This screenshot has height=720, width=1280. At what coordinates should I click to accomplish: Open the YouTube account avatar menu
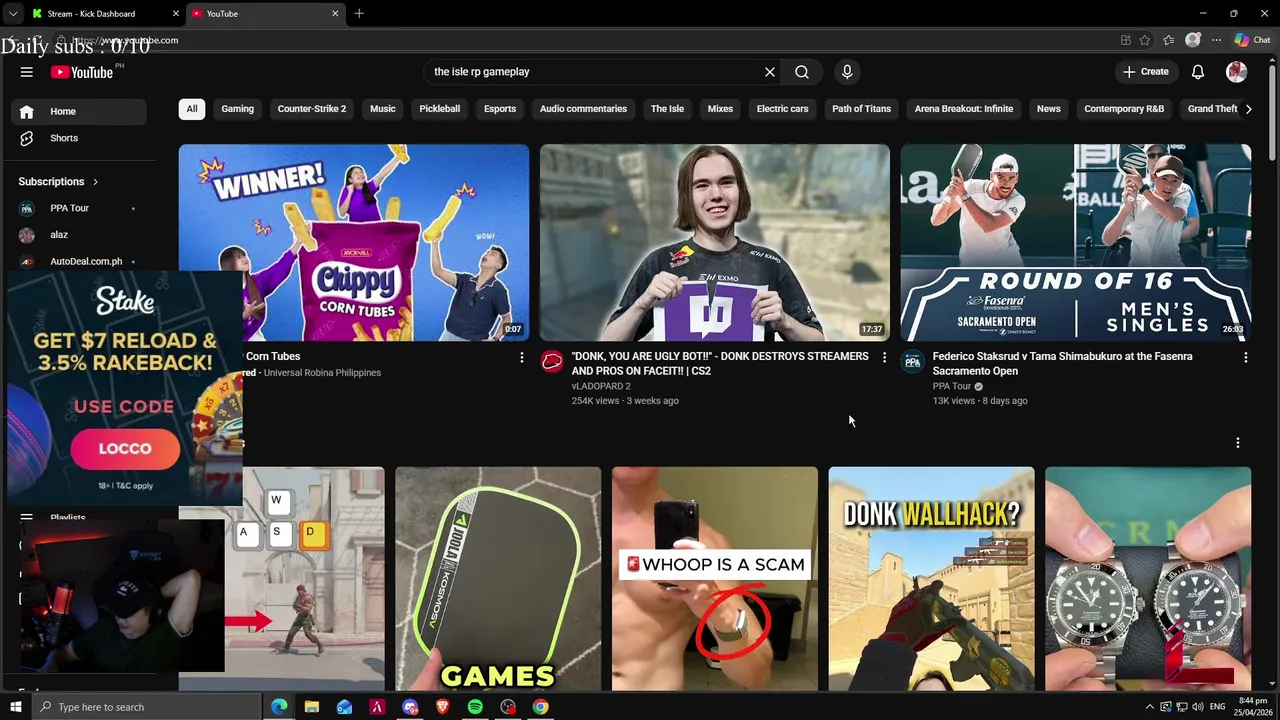[1237, 72]
